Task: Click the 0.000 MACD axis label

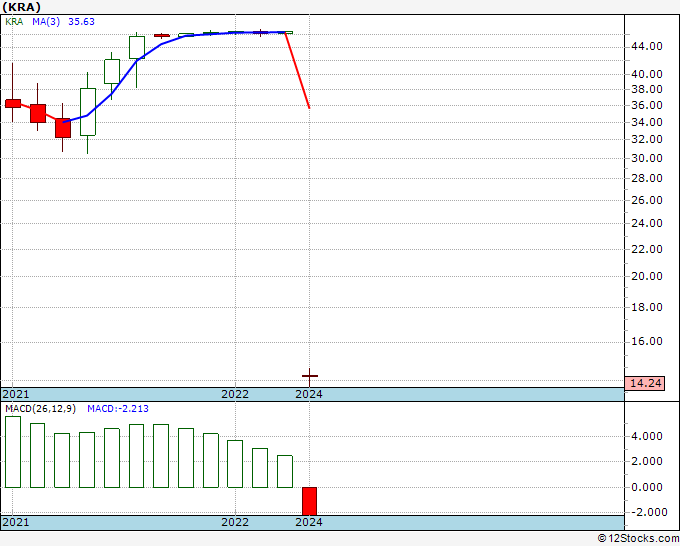Action: 647,487
